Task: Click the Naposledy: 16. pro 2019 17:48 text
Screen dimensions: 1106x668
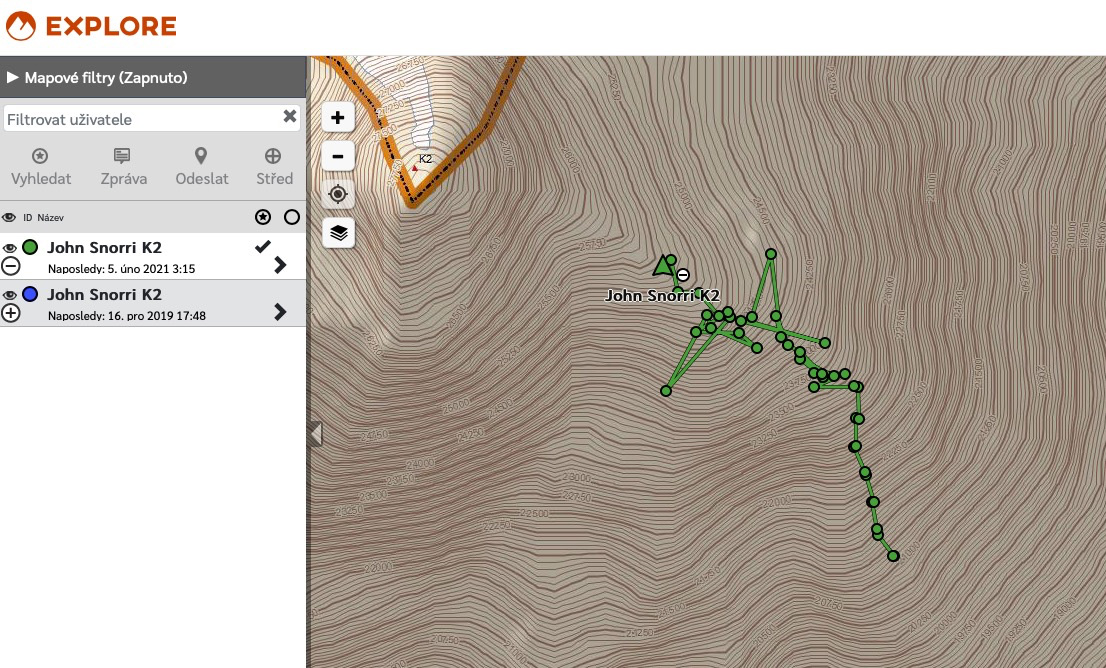Action: pyautogui.click(x=127, y=316)
